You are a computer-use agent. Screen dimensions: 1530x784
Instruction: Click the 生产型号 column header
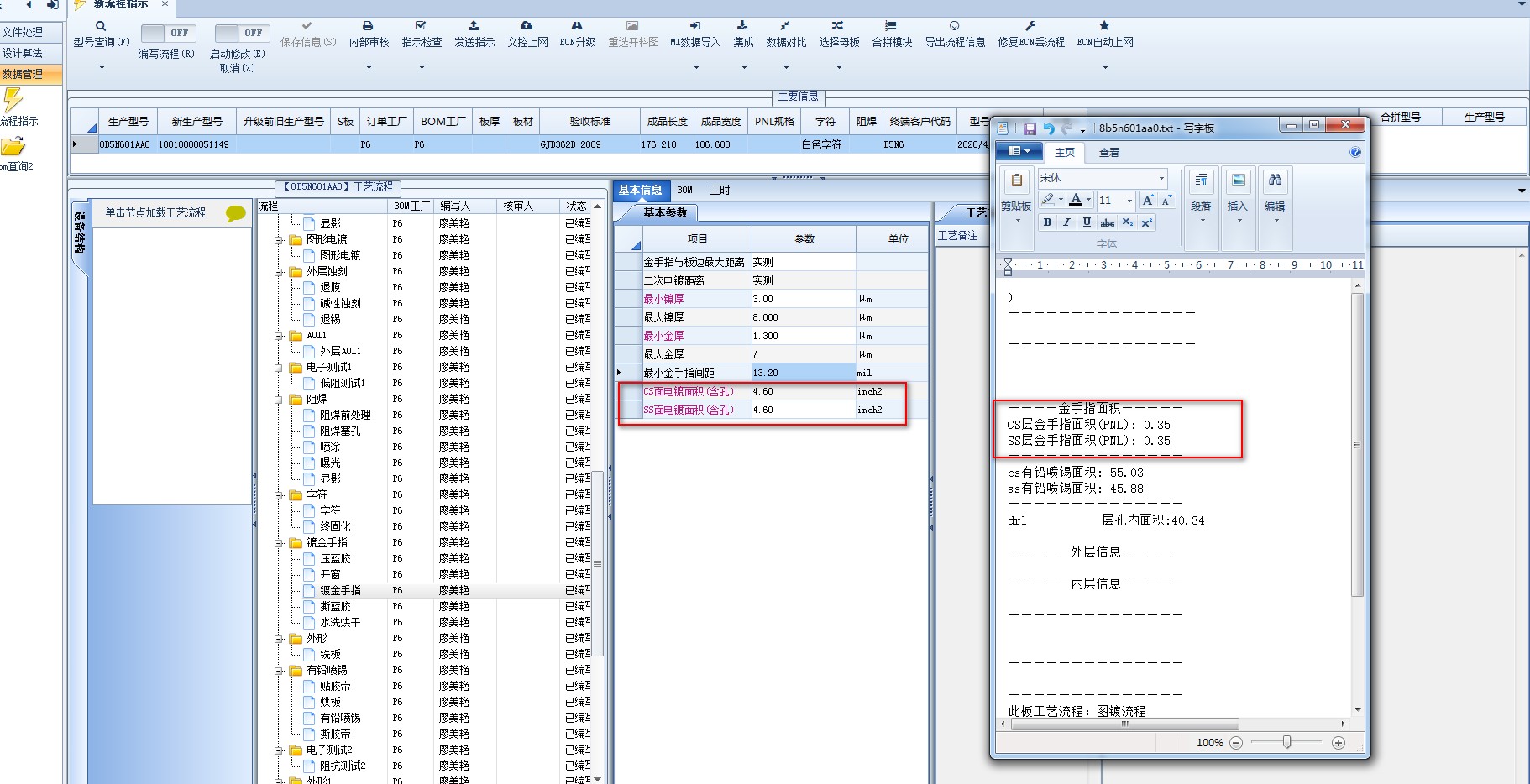[128, 122]
